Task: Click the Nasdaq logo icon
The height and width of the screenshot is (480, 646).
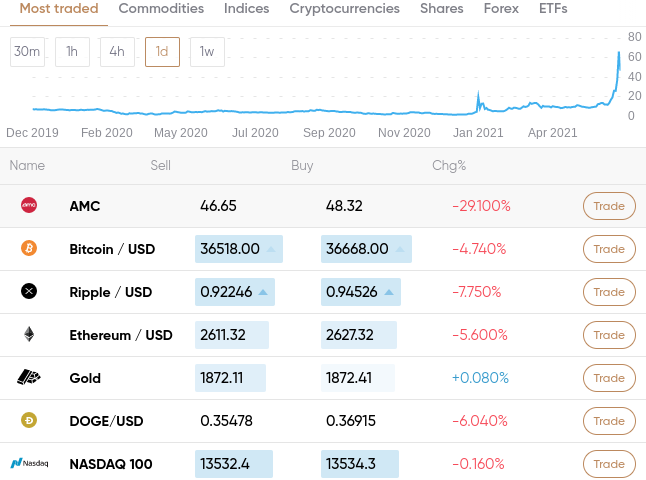Action: click(x=29, y=463)
